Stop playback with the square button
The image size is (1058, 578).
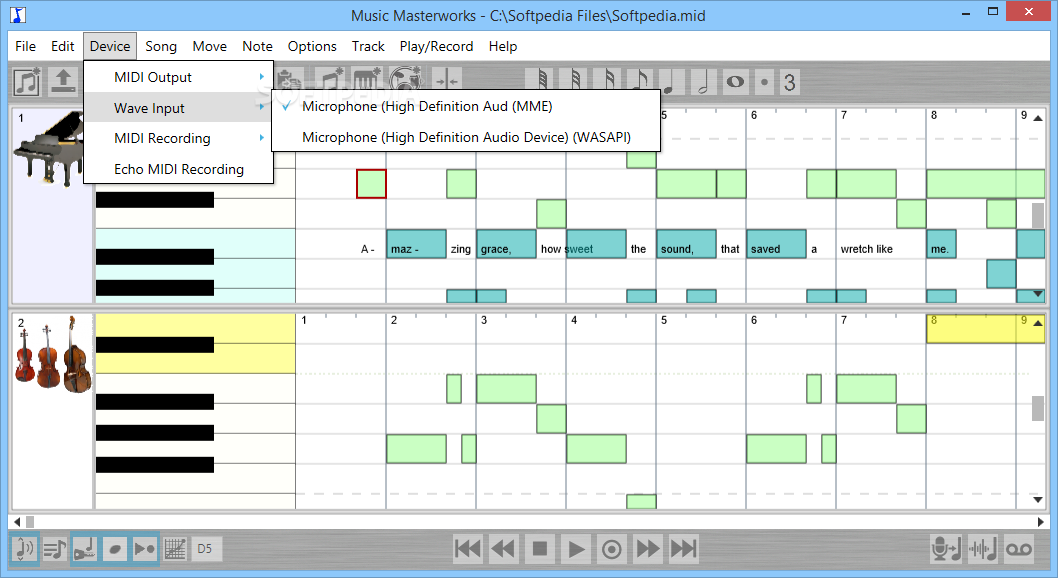(x=540, y=548)
